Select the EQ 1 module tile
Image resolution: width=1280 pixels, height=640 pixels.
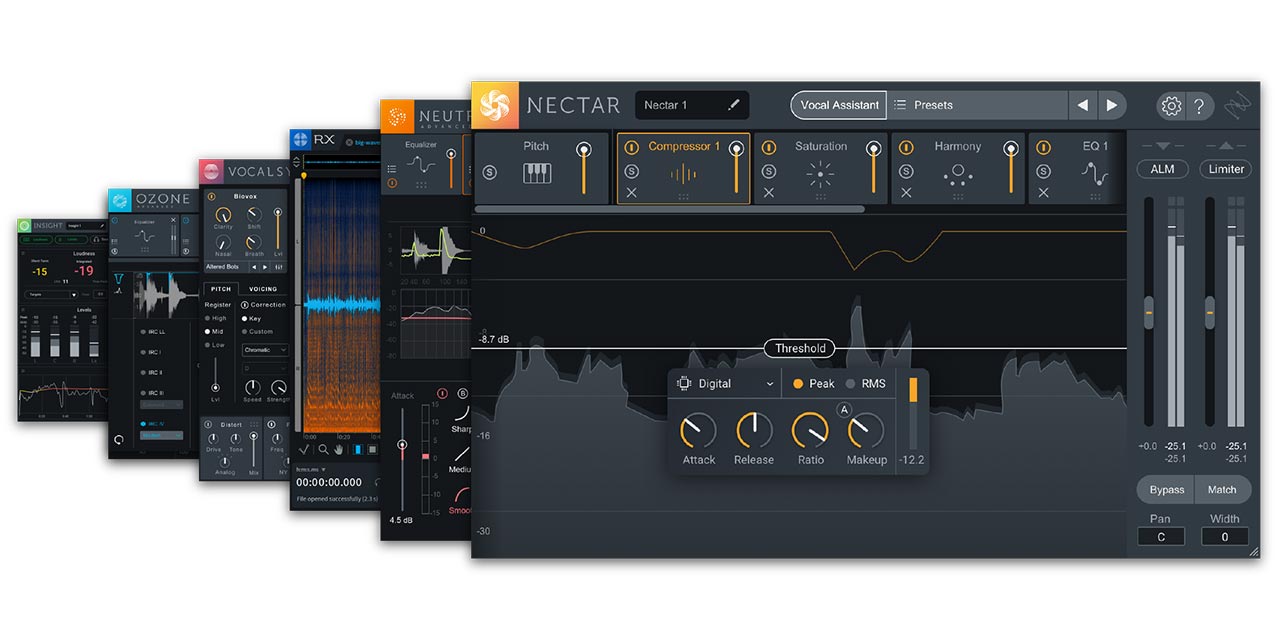point(1076,168)
